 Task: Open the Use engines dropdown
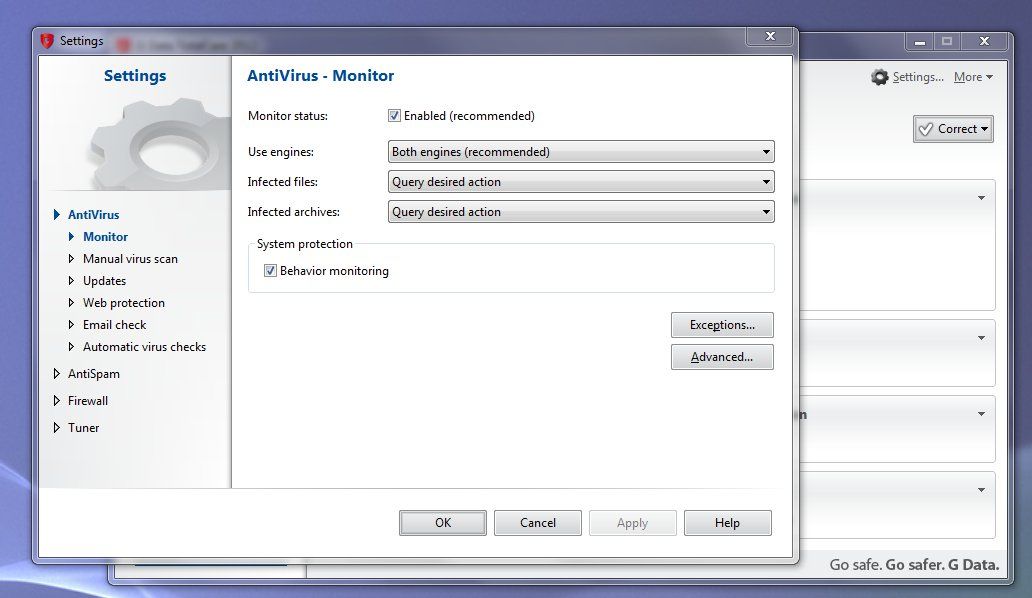[x=581, y=152]
